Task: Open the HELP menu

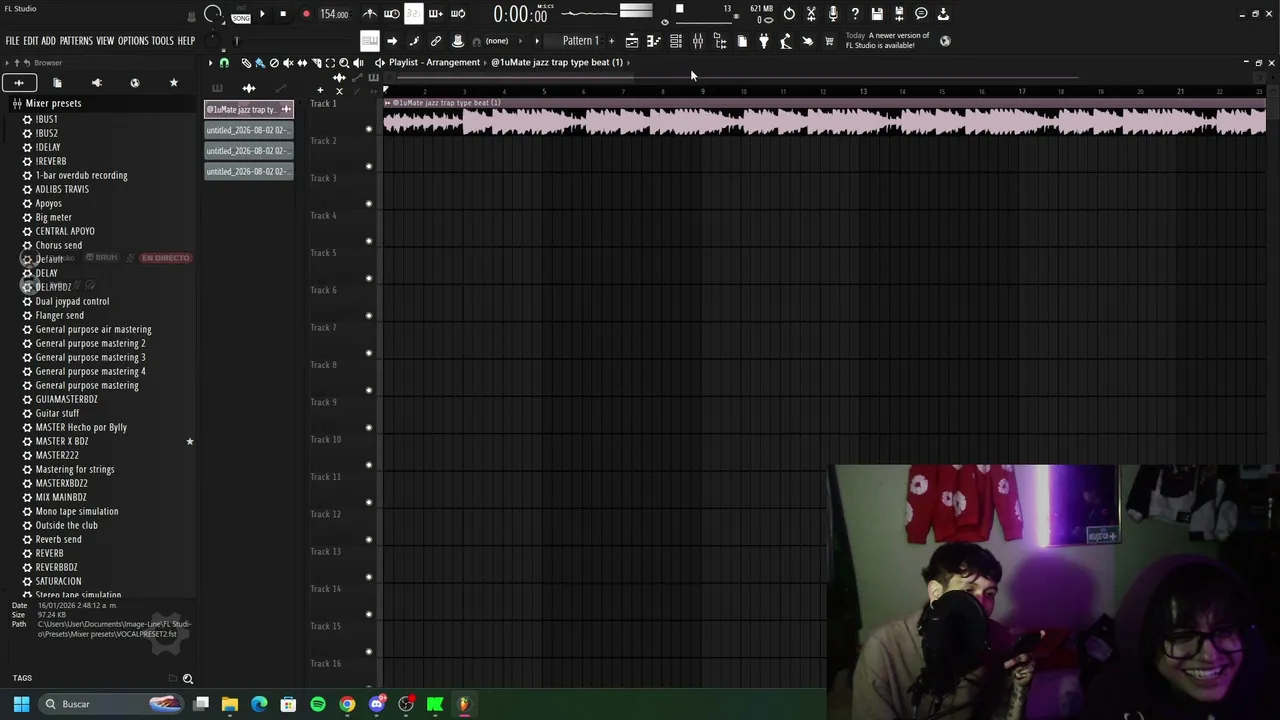Action: click(186, 41)
